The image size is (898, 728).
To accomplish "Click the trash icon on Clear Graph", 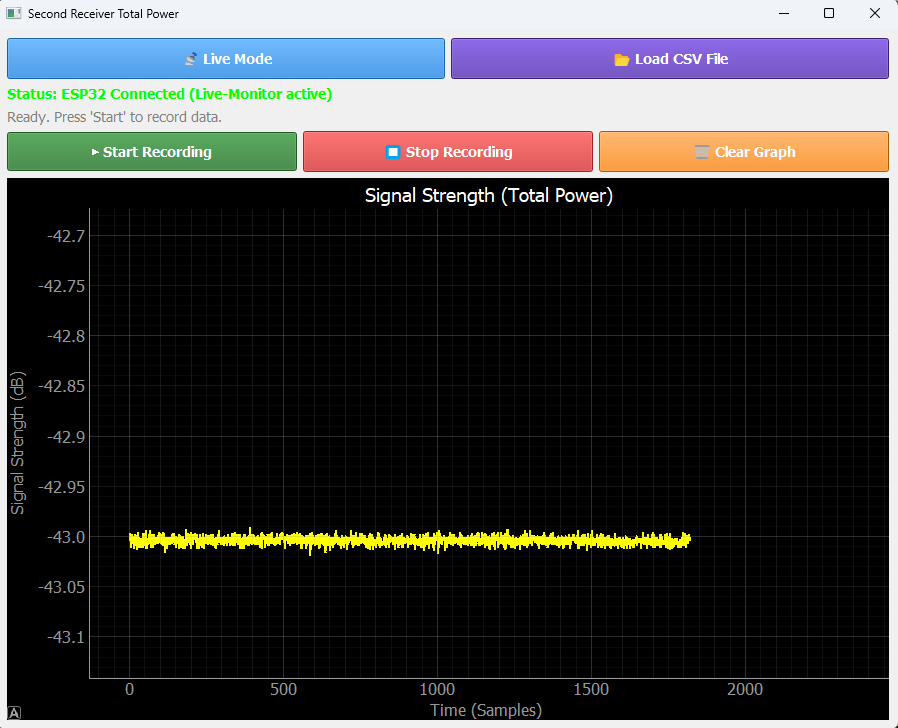I will click(x=702, y=153).
